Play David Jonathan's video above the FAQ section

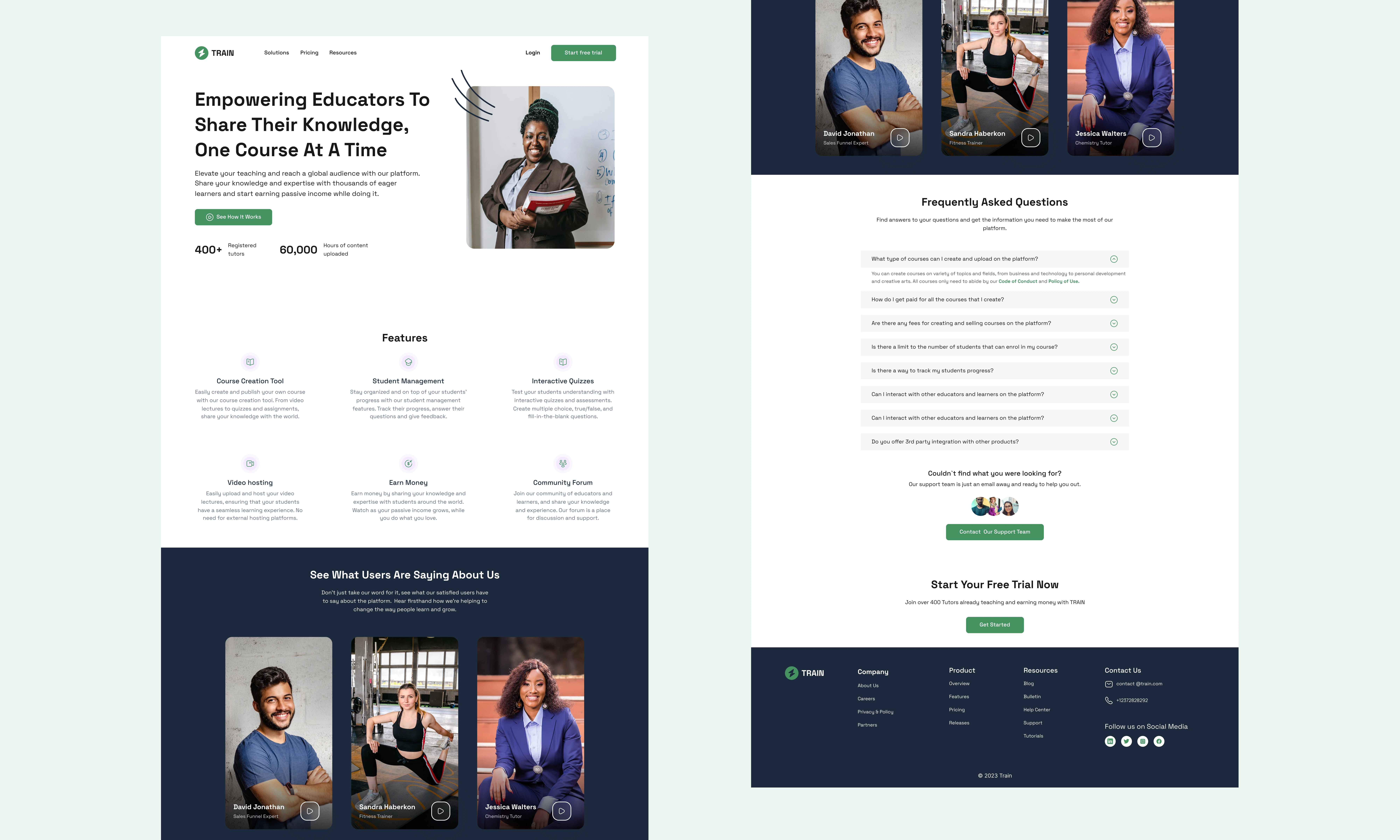[900, 138]
